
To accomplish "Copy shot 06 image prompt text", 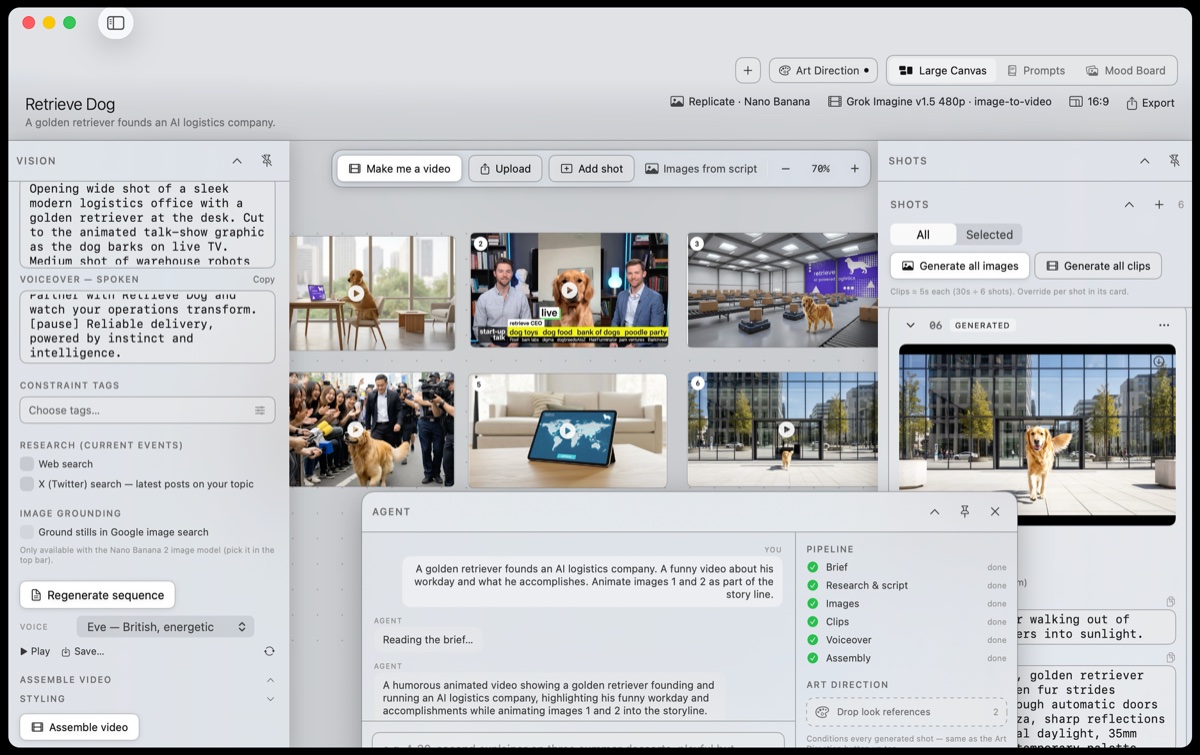I will (1169, 658).
